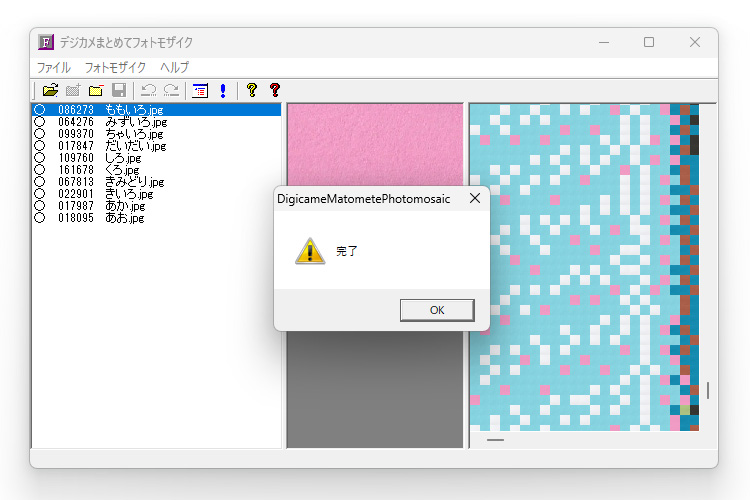Click the yellow folder icon with red mark

96,90
